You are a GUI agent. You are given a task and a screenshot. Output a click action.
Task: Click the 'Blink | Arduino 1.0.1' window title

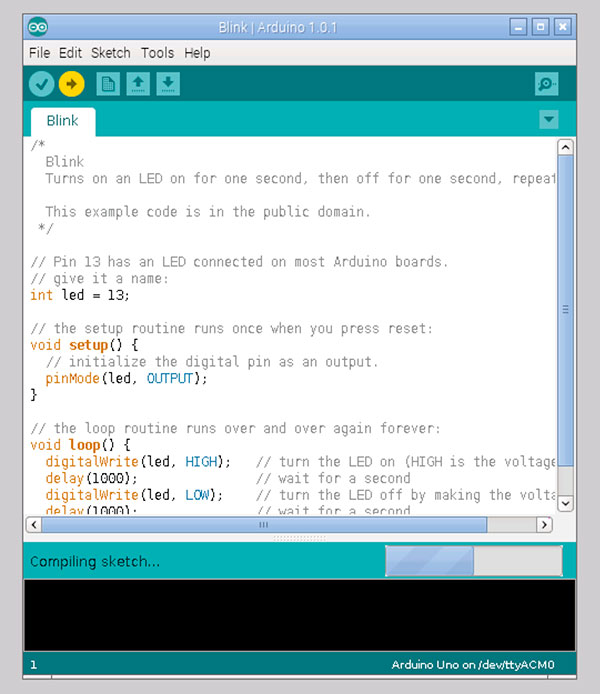tap(278, 27)
